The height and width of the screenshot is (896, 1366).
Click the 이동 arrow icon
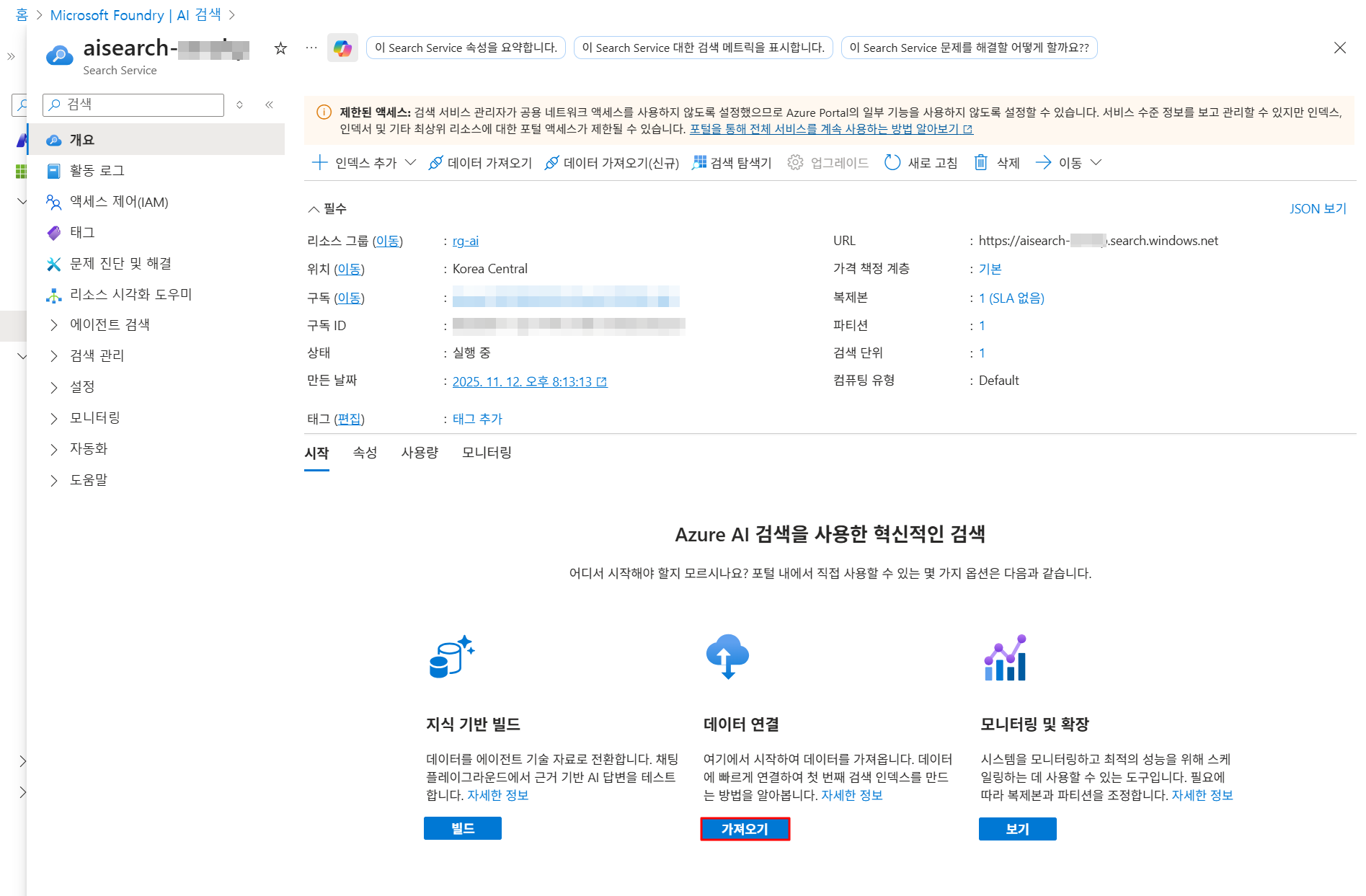click(1043, 163)
